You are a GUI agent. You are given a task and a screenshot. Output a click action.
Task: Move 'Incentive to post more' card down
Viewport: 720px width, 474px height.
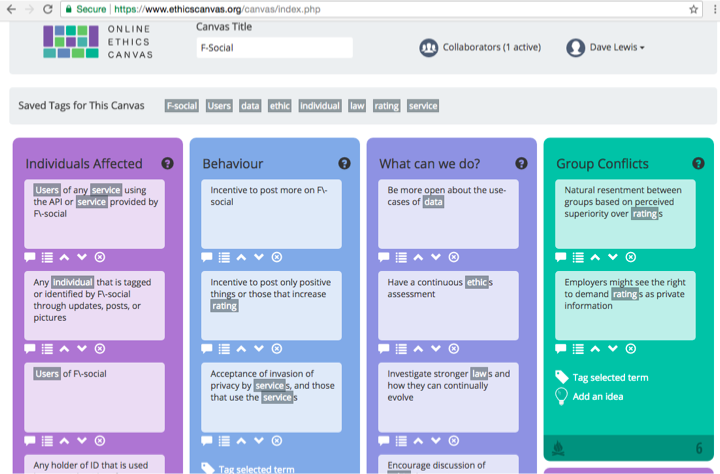(x=259, y=257)
